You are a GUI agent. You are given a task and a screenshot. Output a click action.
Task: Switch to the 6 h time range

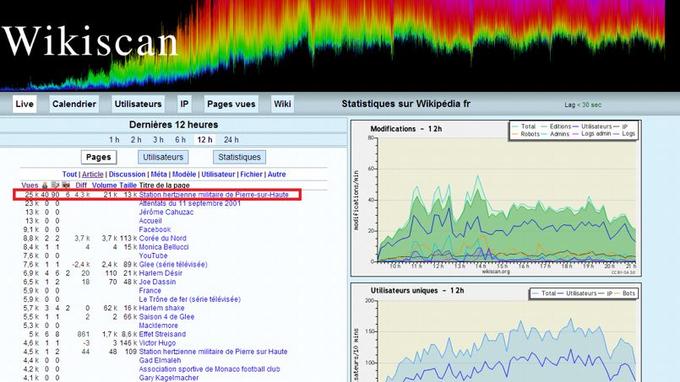180,140
